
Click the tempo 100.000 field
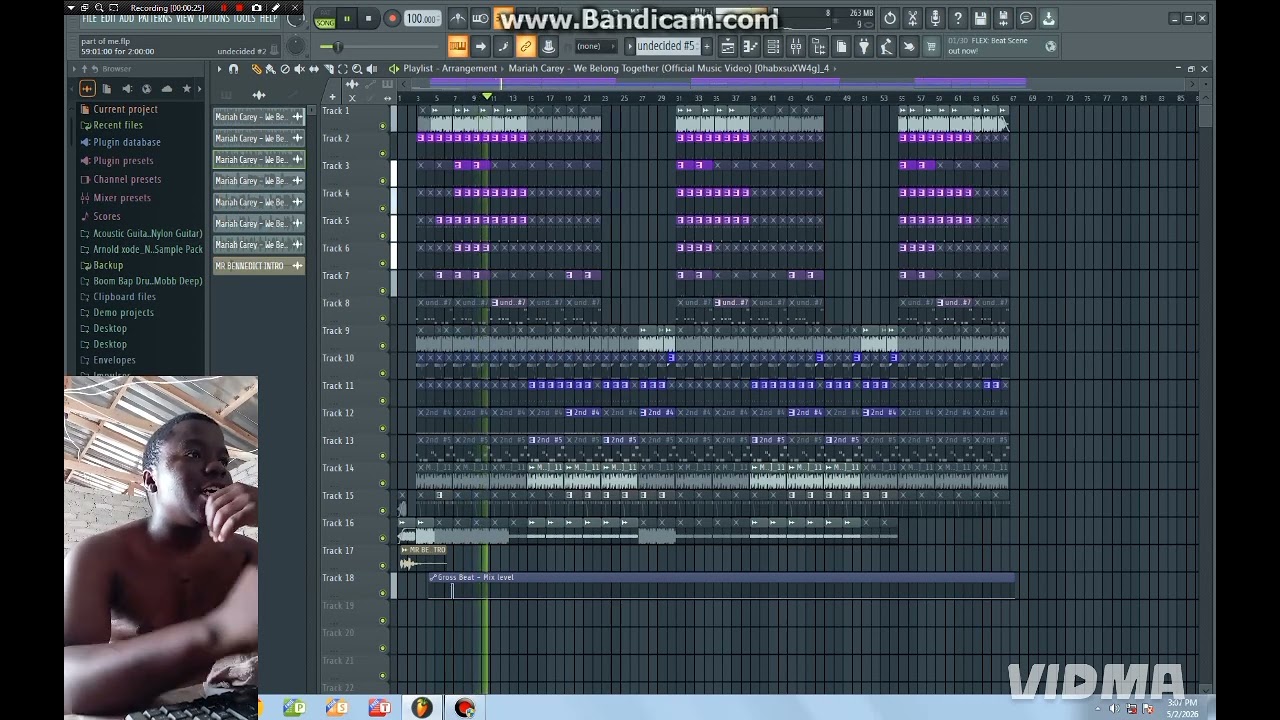coord(421,19)
